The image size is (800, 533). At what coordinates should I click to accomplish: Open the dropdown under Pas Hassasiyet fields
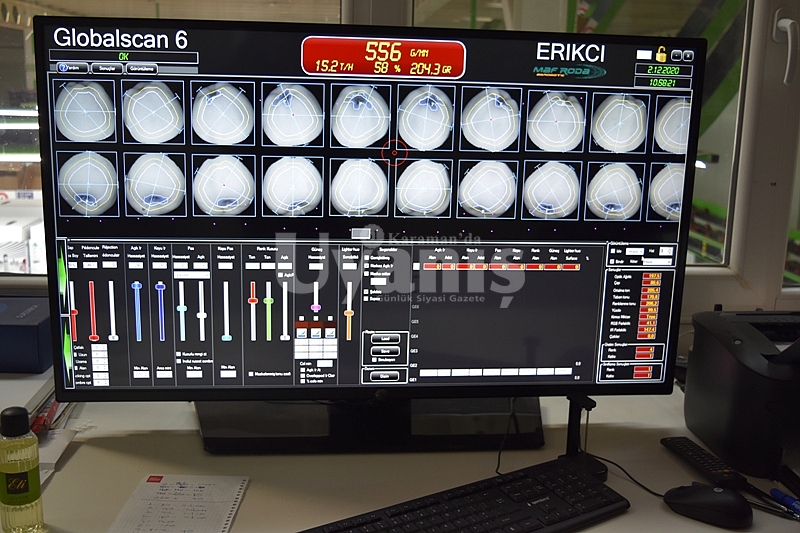[x=192, y=275]
